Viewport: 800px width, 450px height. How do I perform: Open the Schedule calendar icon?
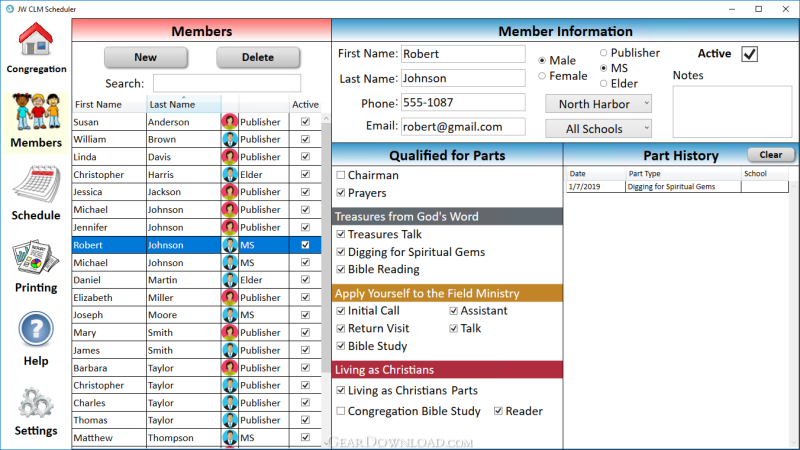tap(36, 184)
